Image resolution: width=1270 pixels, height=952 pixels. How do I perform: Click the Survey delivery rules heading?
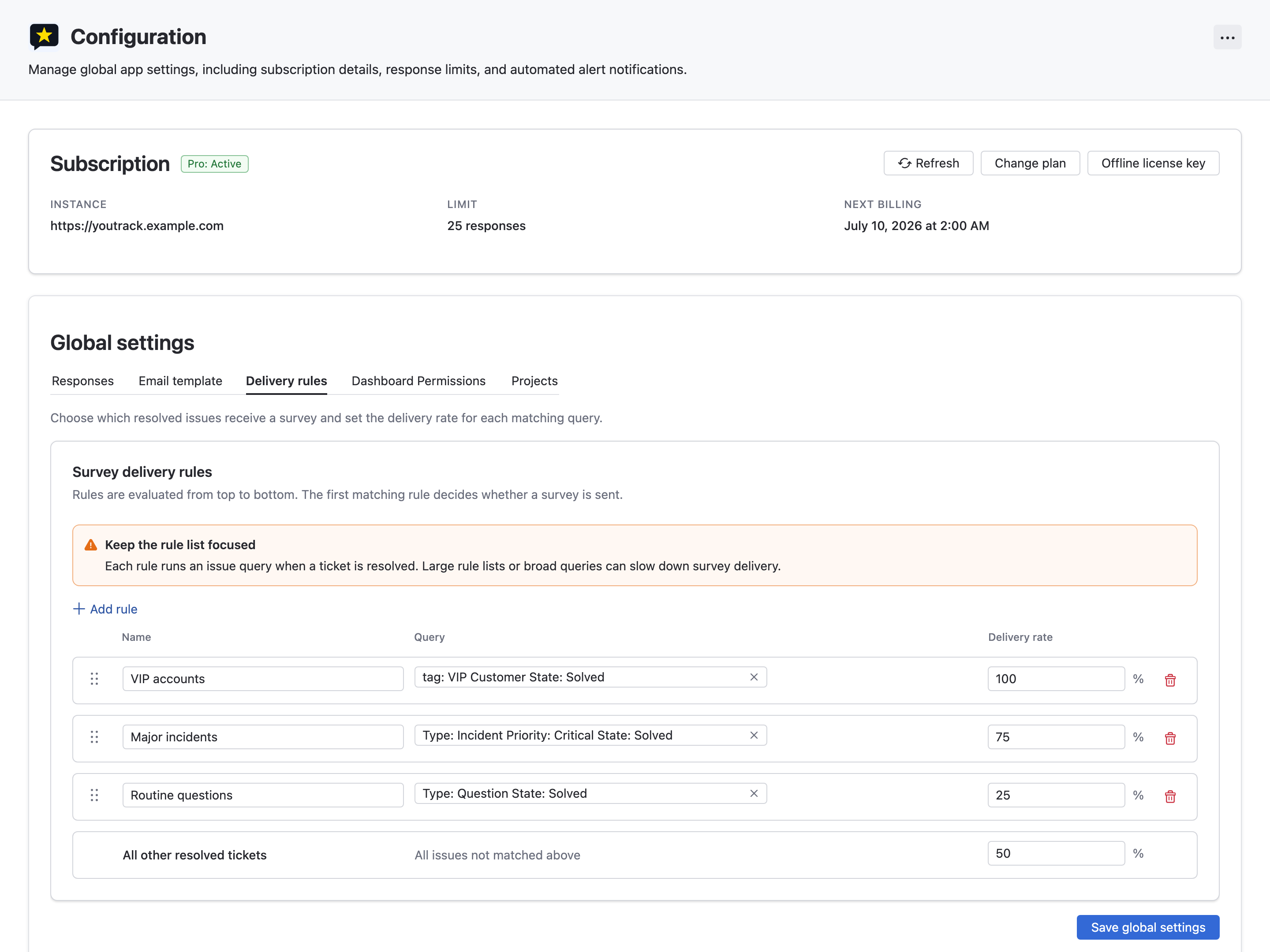point(142,472)
